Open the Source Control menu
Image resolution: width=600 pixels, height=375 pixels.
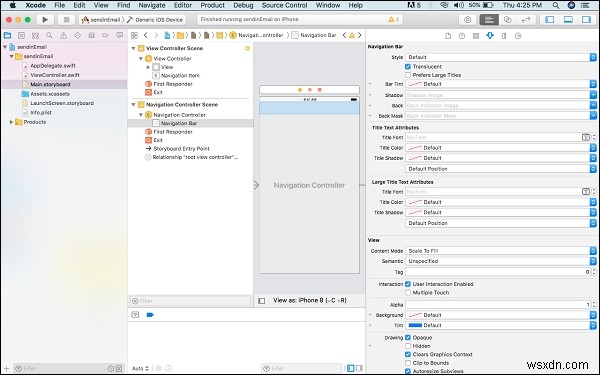pos(284,5)
